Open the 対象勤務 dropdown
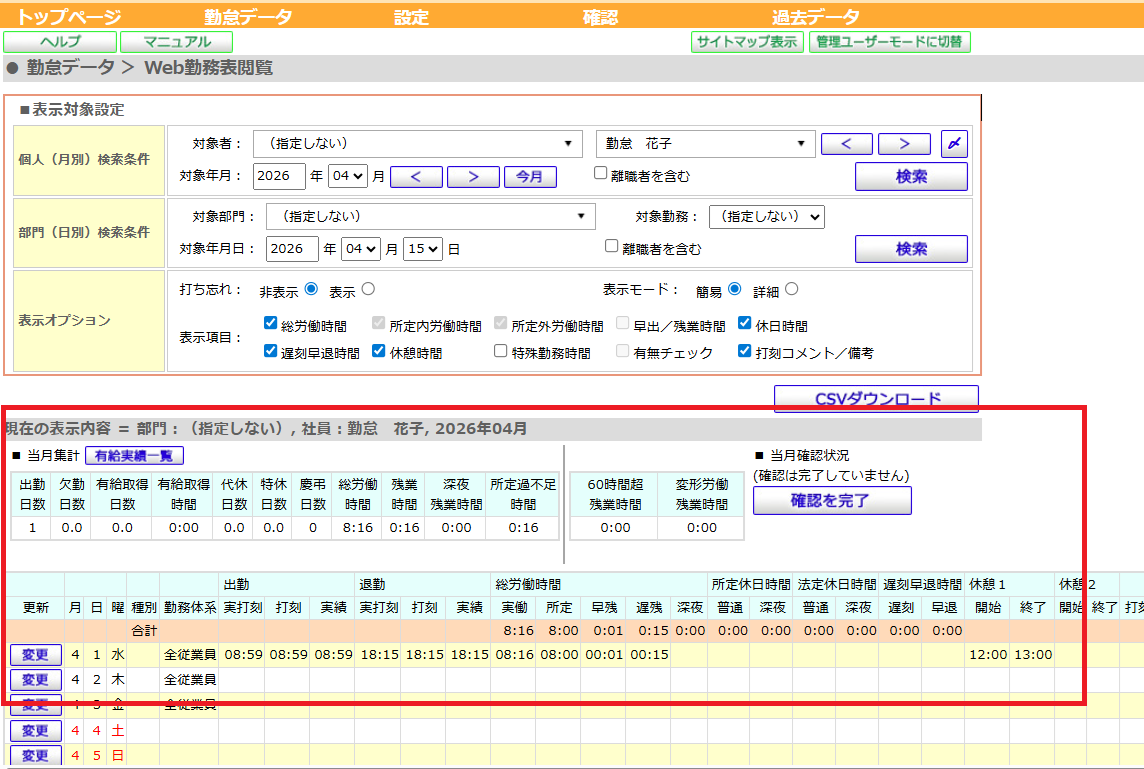The image size is (1144, 769). (766, 216)
